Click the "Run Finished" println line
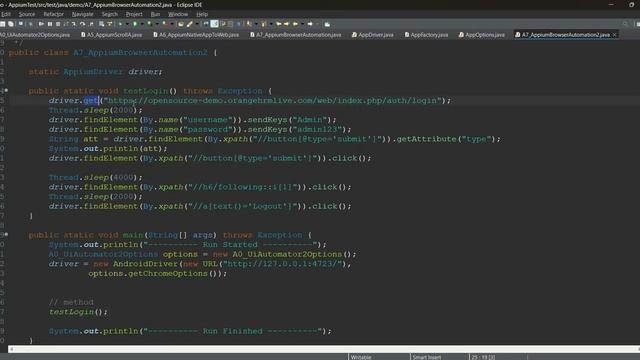The image size is (640, 360). coord(190,331)
